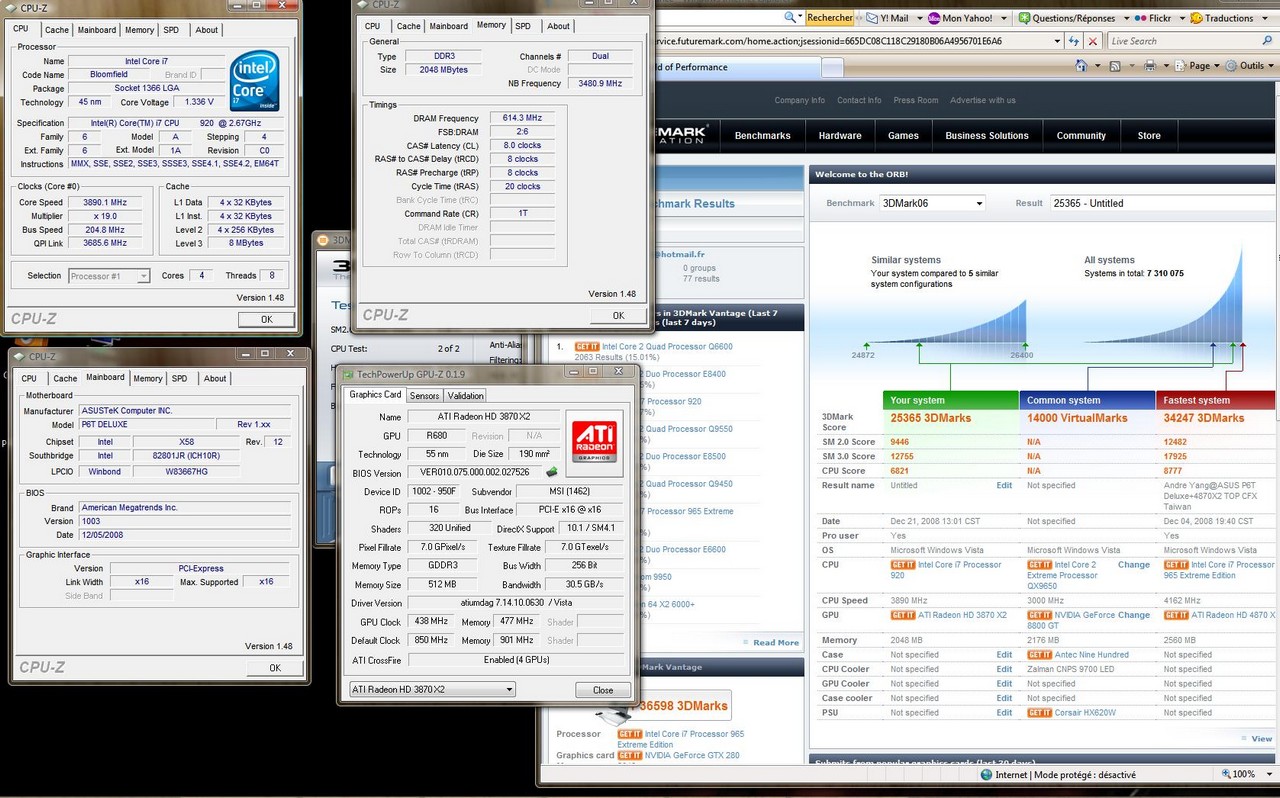
Task: Click OK in the CPU-Z window showing Memory timings
Action: pyautogui.click(x=618, y=315)
